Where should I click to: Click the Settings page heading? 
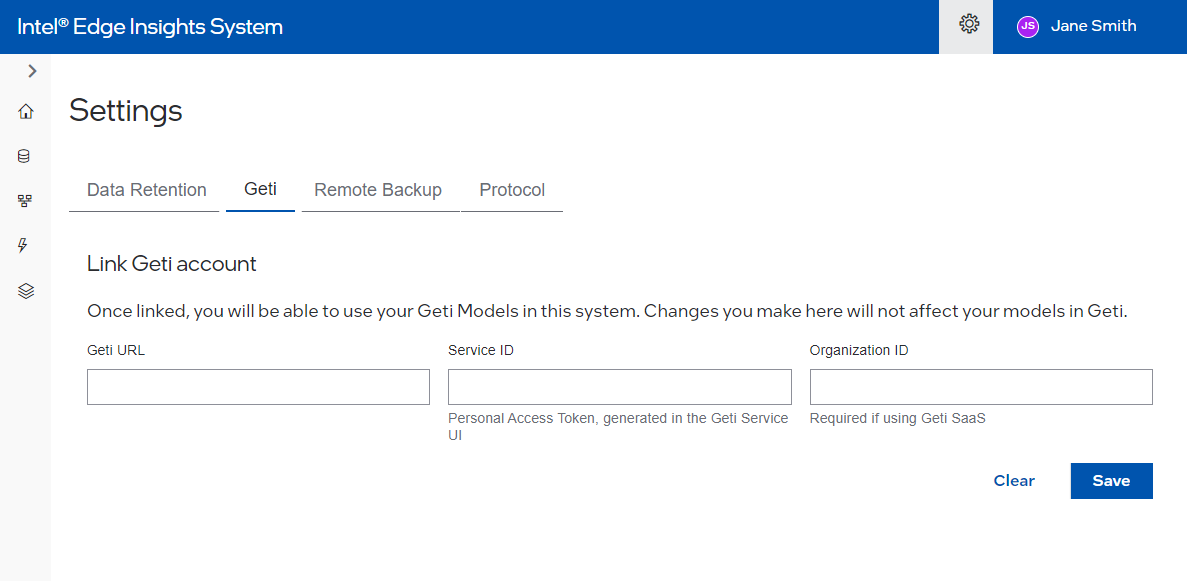point(126,111)
